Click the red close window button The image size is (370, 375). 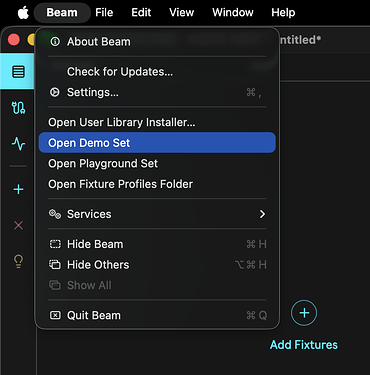pos(14,40)
